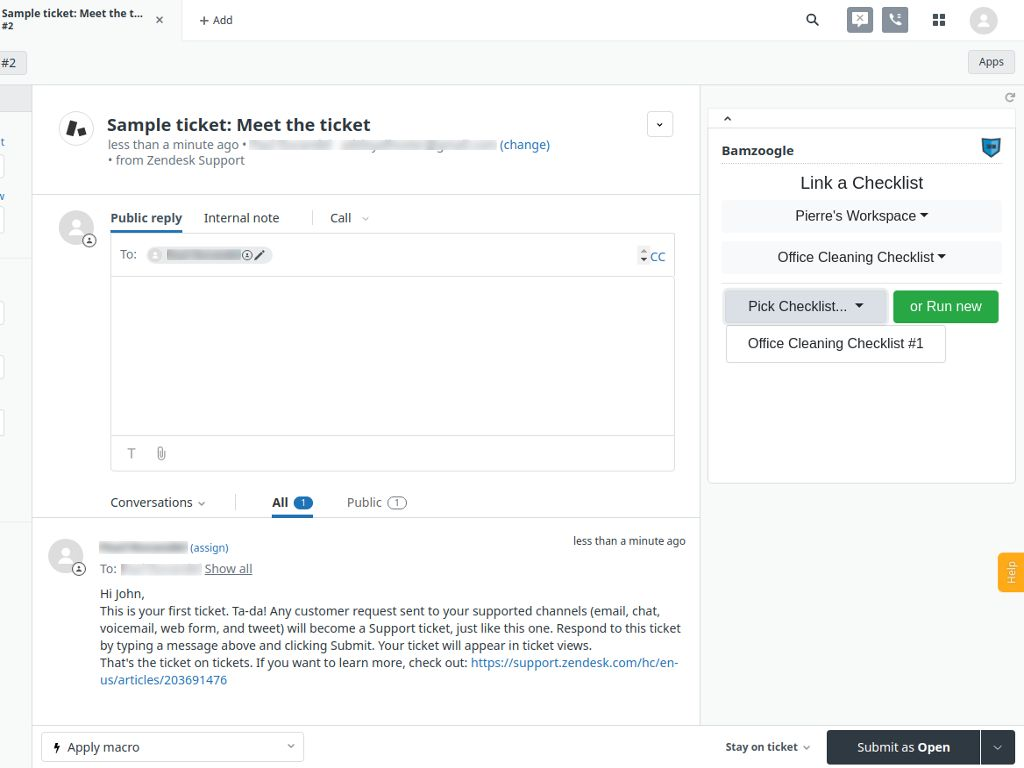Collapse the Bamzoogle app panel
Screen dimensions: 1024x768
tap(727, 119)
